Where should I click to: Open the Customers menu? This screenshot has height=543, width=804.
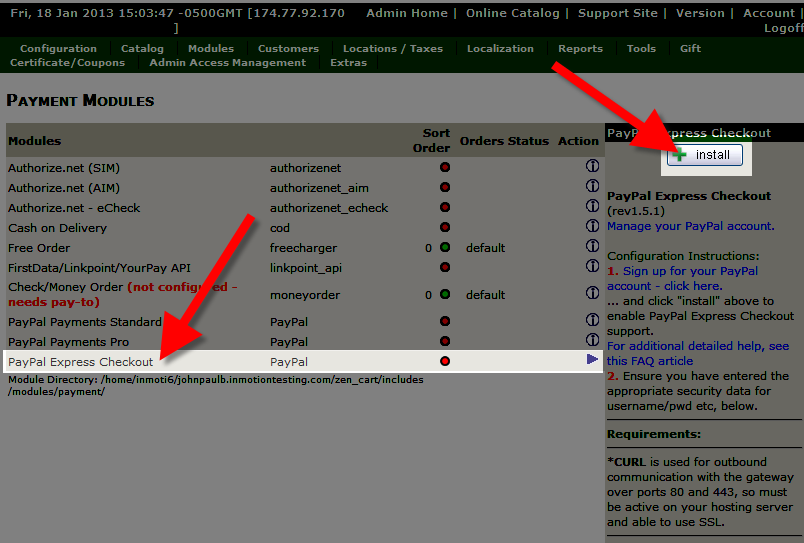pyautogui.click(x=288, y=48)
